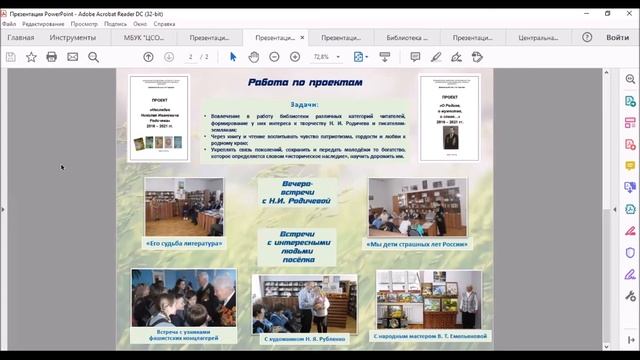
Task: Click the last toolbar icon after the Sign tool
Action: [x=477, y=57]
